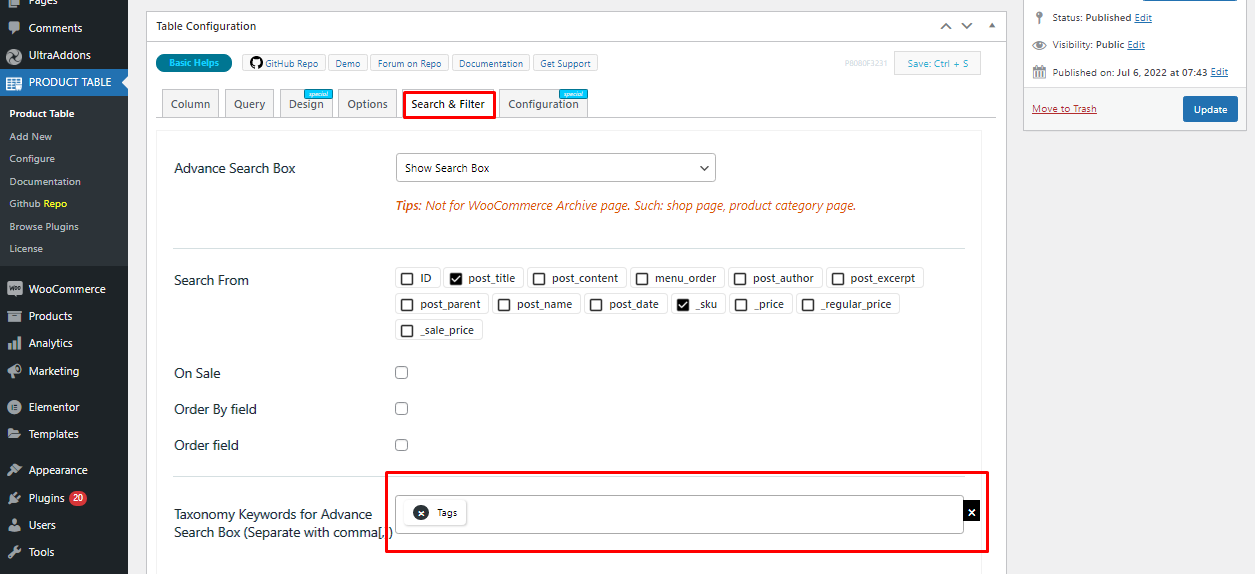The image size is (1255, 574).
Task: Click the Plugins update count badge 20
Action: point(78,498)
